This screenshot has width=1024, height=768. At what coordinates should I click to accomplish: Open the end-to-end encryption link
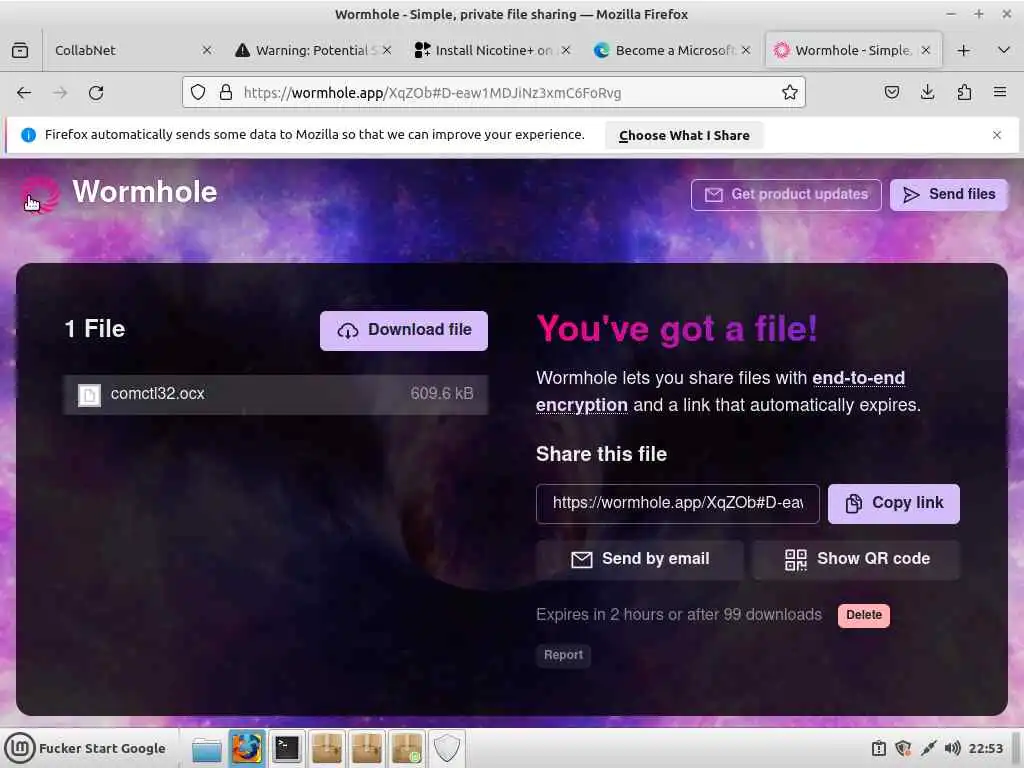858,378
